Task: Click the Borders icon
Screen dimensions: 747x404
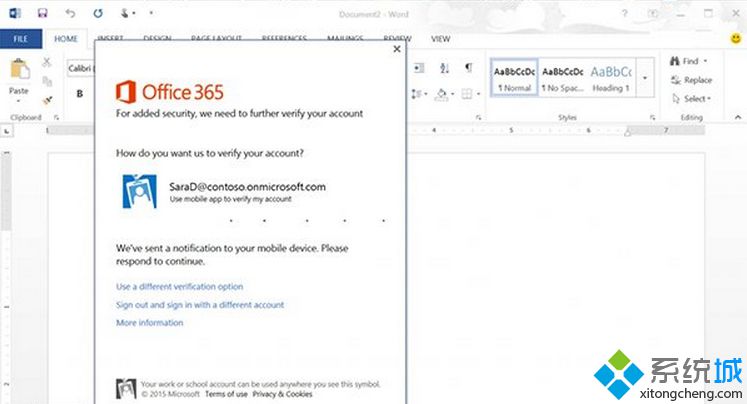Action: click(467, 94)
